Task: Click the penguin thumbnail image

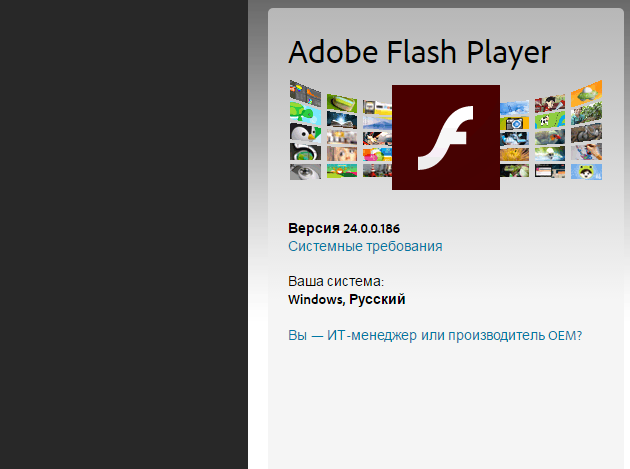Action: click(305, 133)
